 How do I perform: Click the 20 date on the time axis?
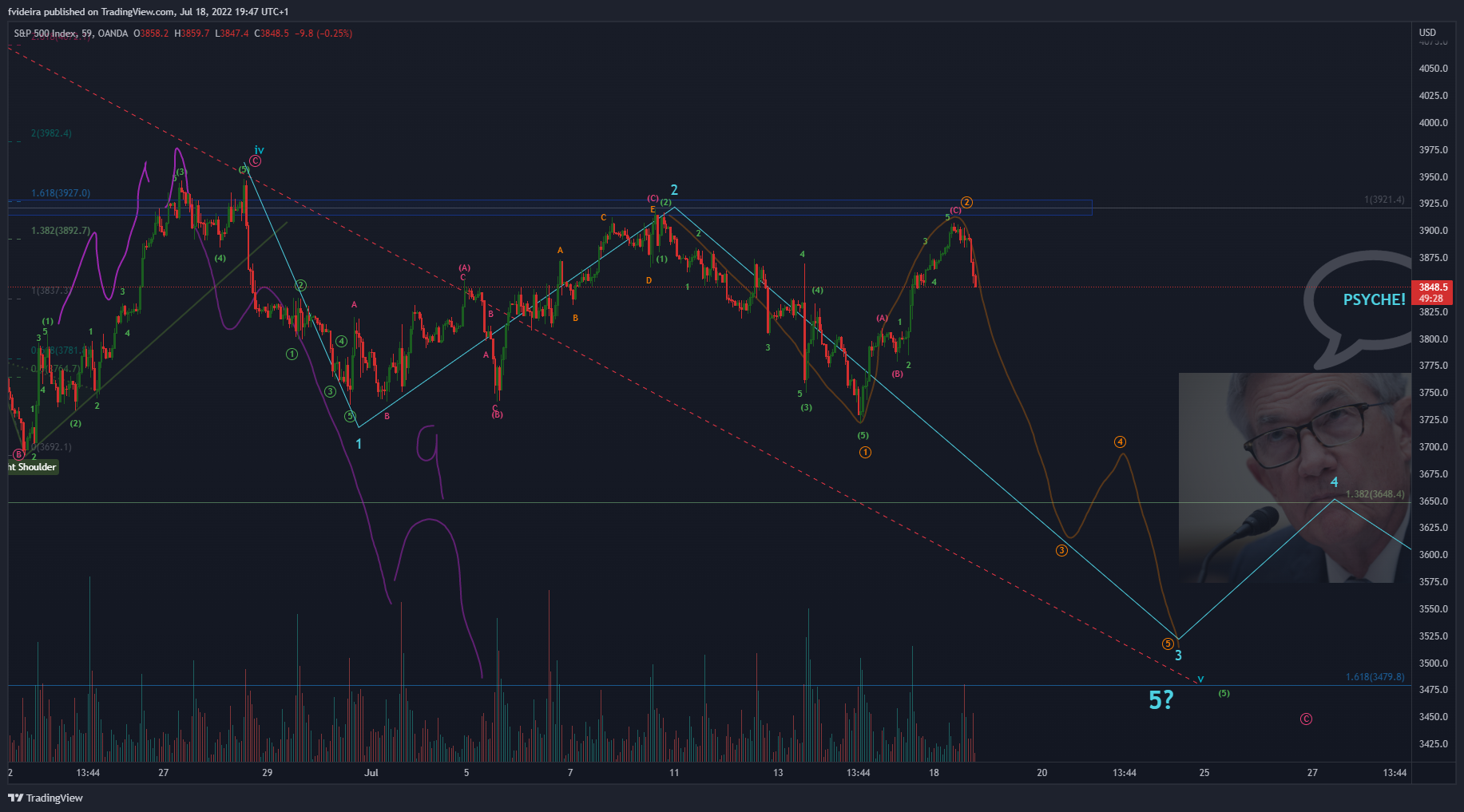pyautogui.click(x=1042, y=773)
